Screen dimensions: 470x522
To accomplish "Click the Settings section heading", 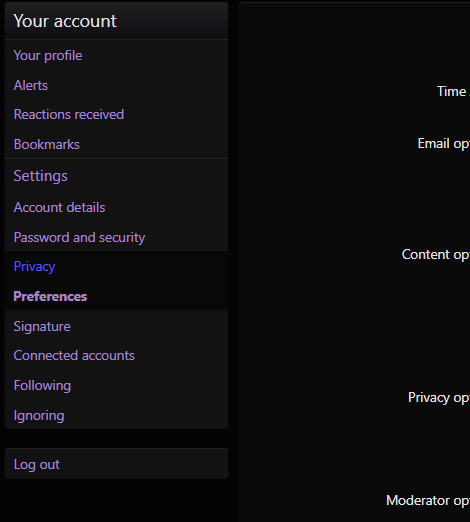I will coord(41,176).
